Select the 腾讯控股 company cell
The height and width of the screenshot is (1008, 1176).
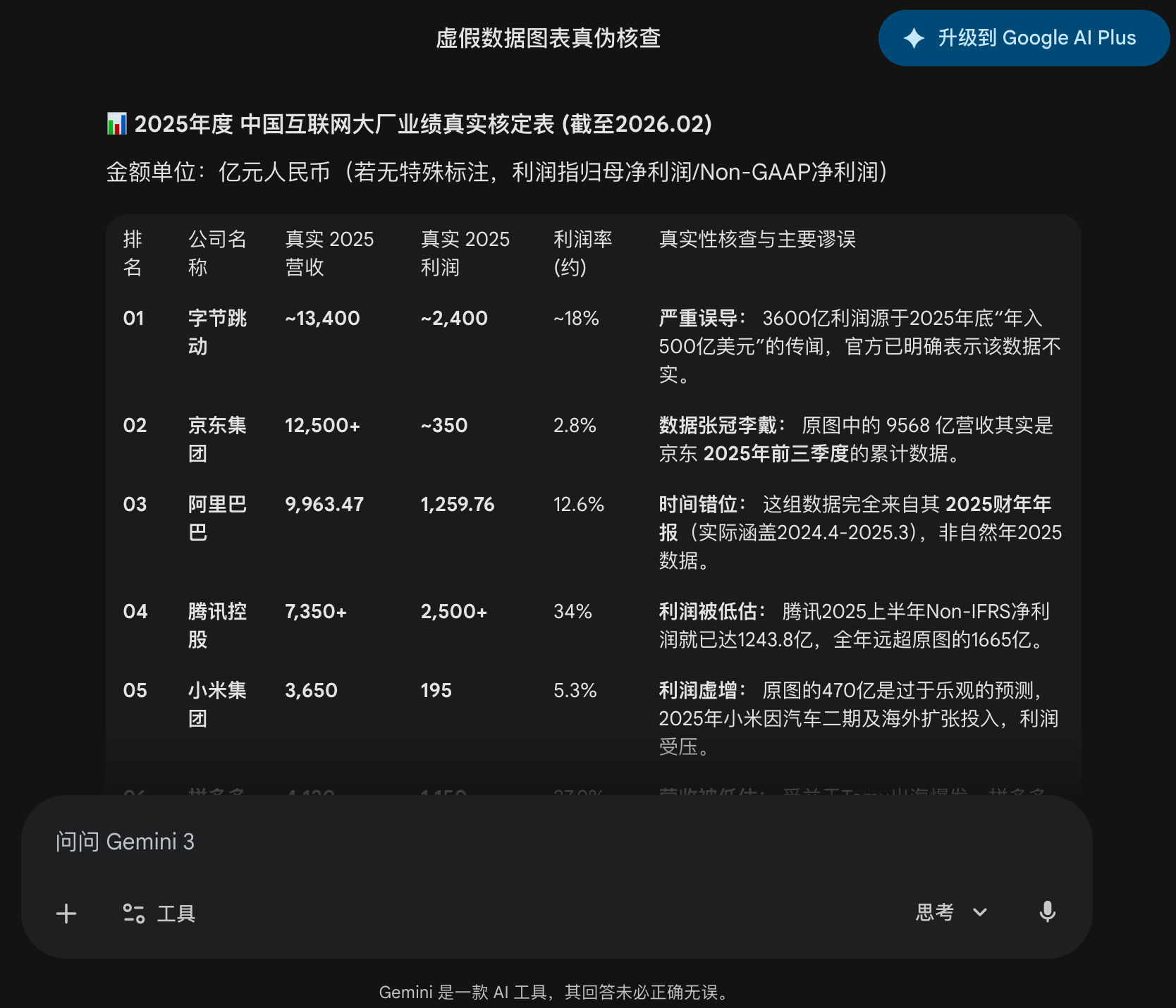(217, 625)
